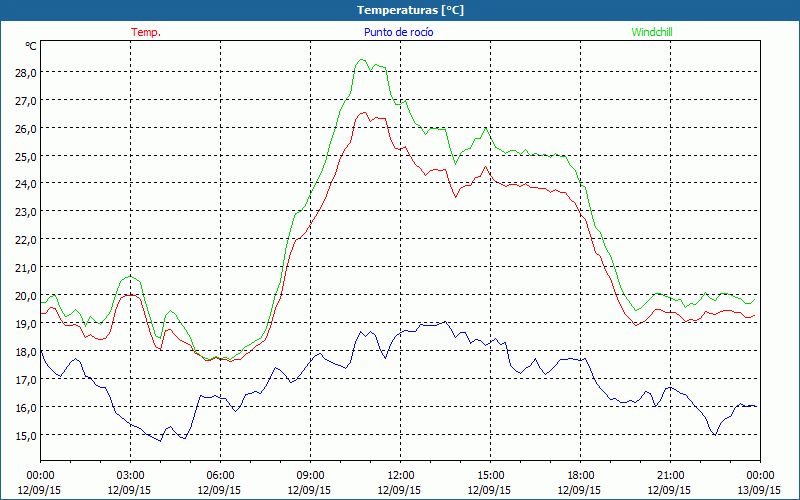
Task: Click the 28,0 y-axis value
Action: click(x=26, y=72)
